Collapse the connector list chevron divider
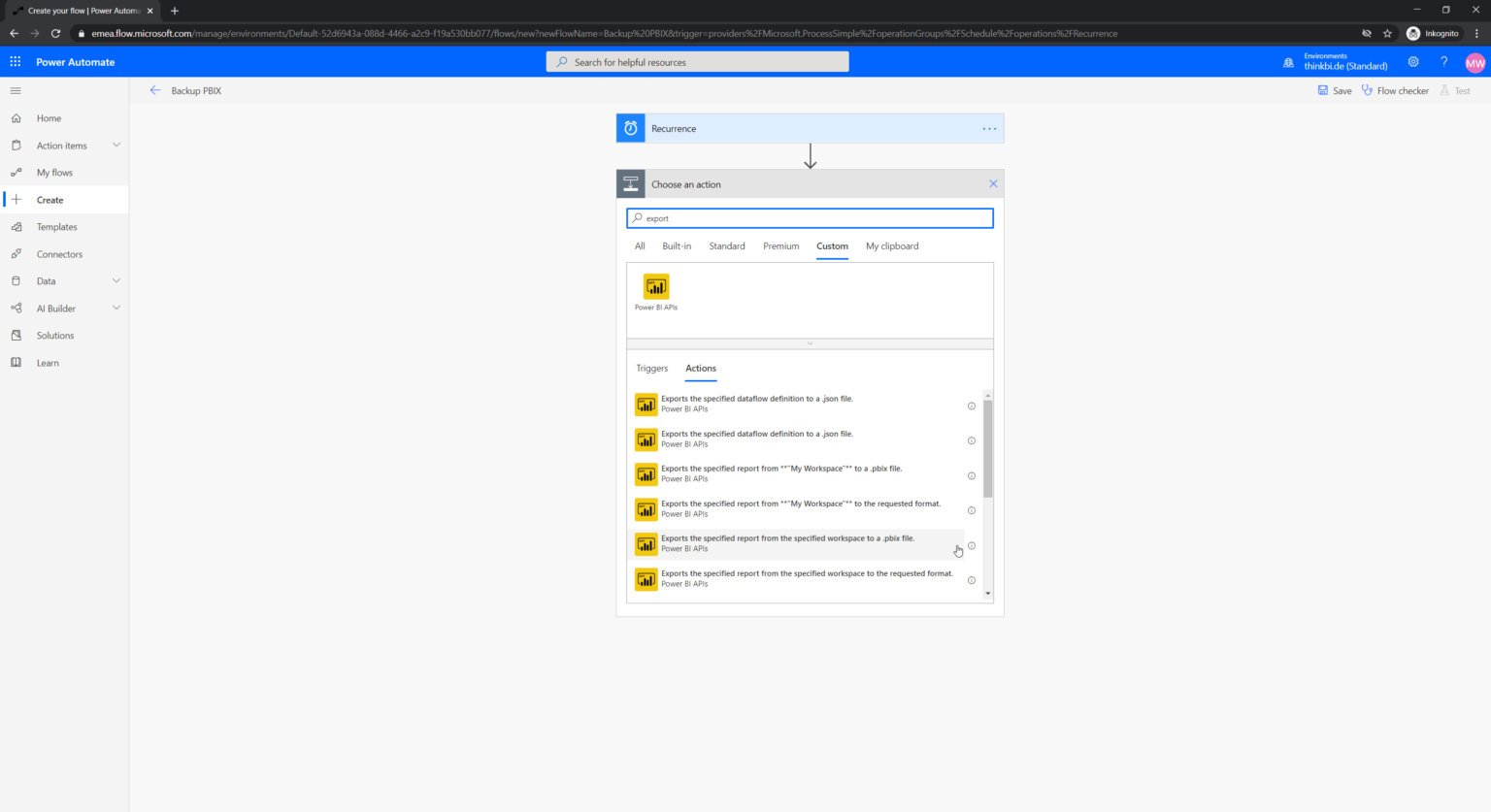 click(810, 343)
